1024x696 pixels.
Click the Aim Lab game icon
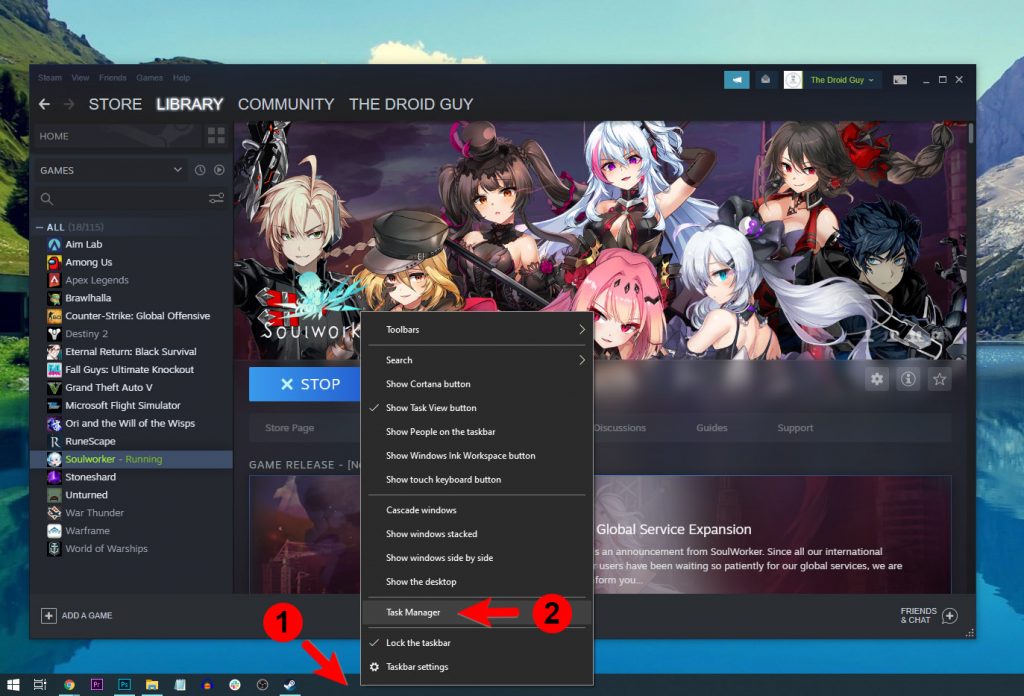tap(54, 244)
